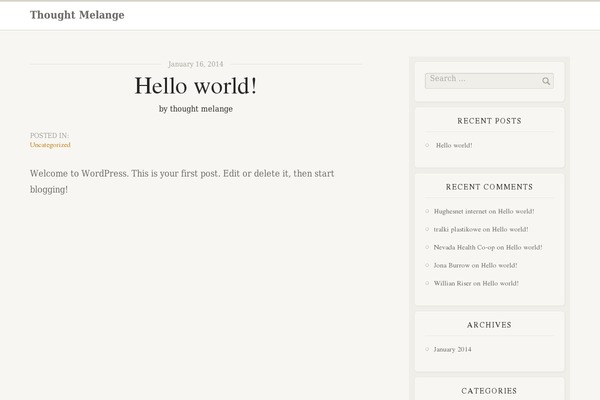The image size is (600, 400).
Task: Click the January 16, 2014 post date
Action: (196, 64)
